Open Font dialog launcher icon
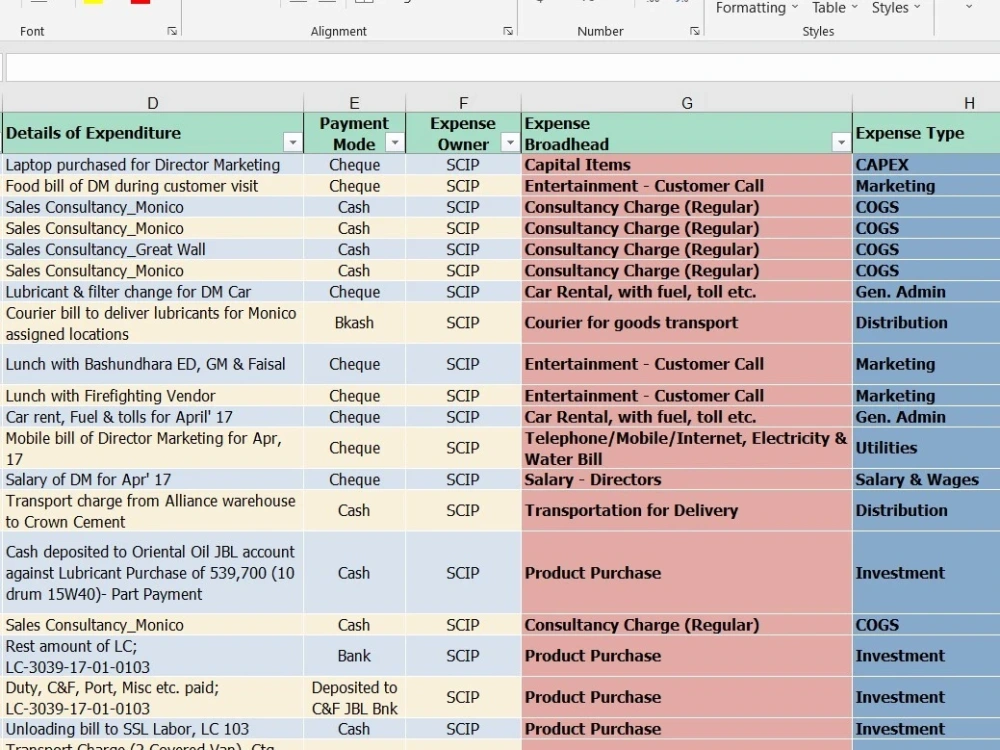 pyautogui.click(x=172, y=31)
